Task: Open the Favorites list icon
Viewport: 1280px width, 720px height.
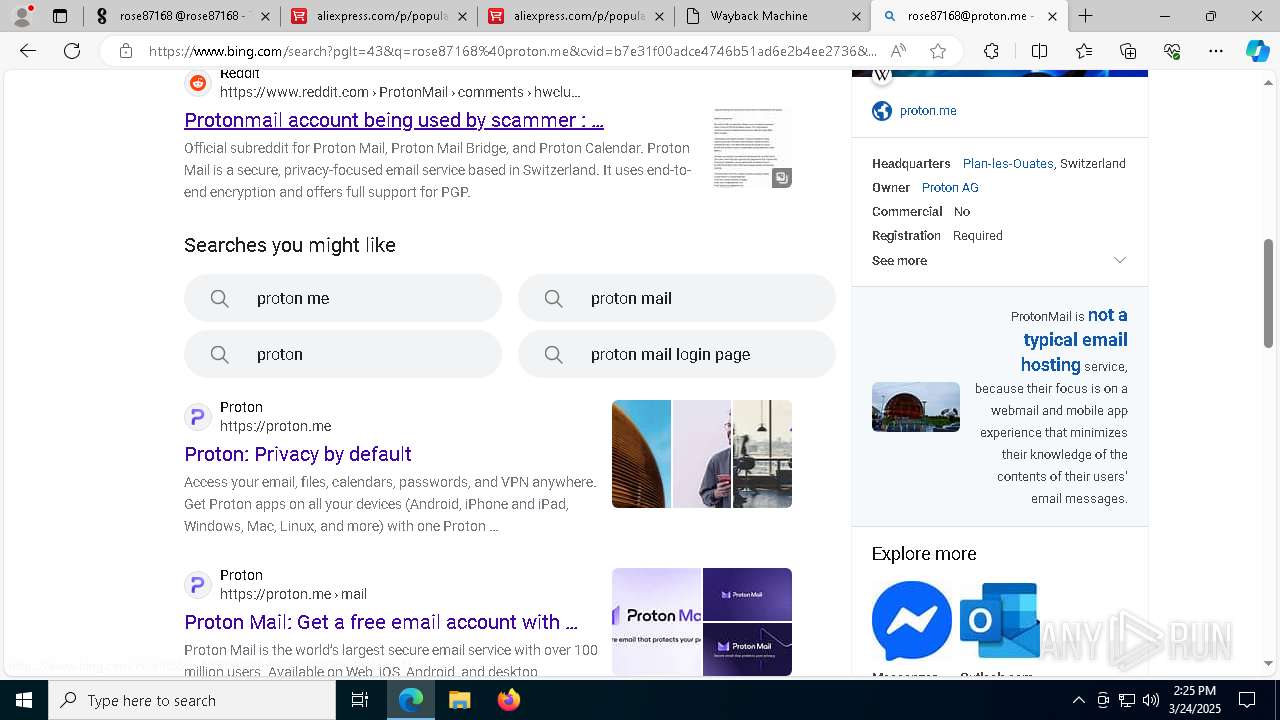Action: tap(1084, 51)
